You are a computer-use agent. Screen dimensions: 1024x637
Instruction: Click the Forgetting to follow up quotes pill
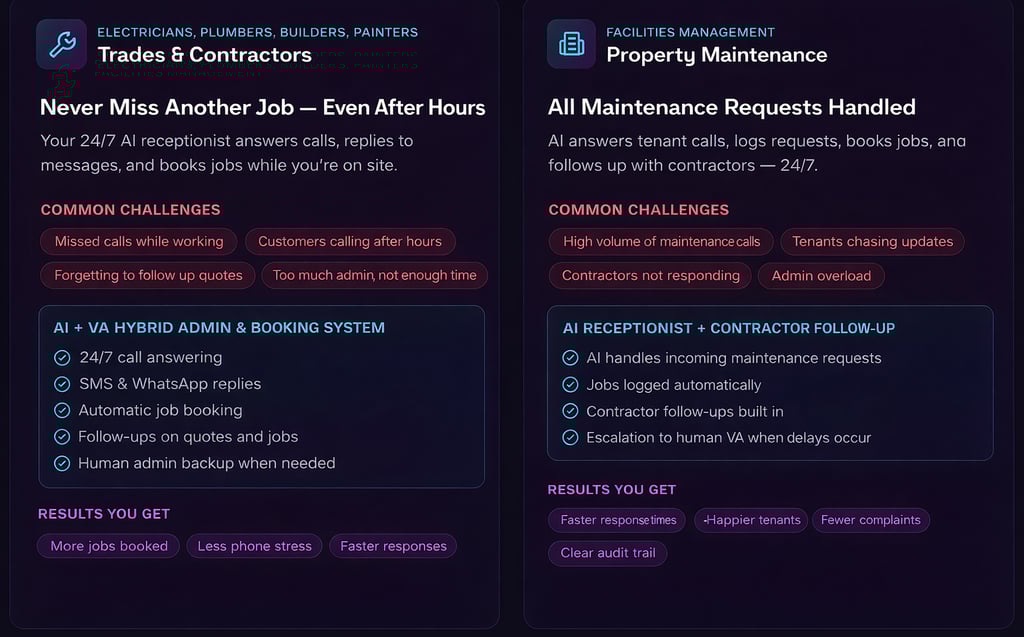coord(148,276)
